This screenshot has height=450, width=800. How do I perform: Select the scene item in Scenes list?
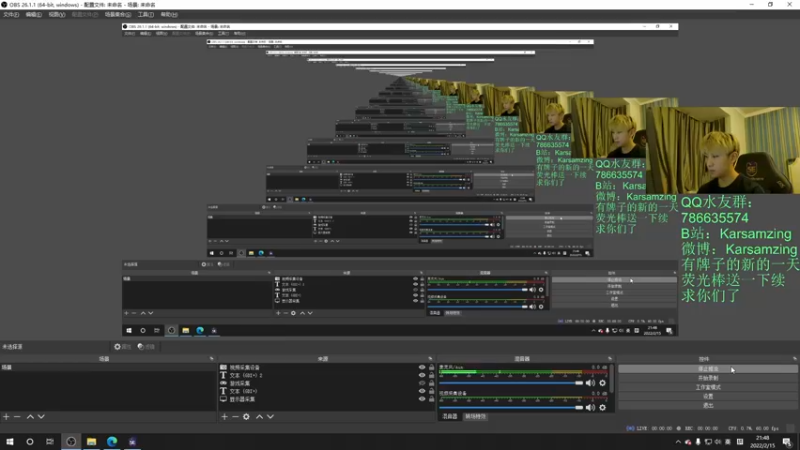[x=108, y=367]
